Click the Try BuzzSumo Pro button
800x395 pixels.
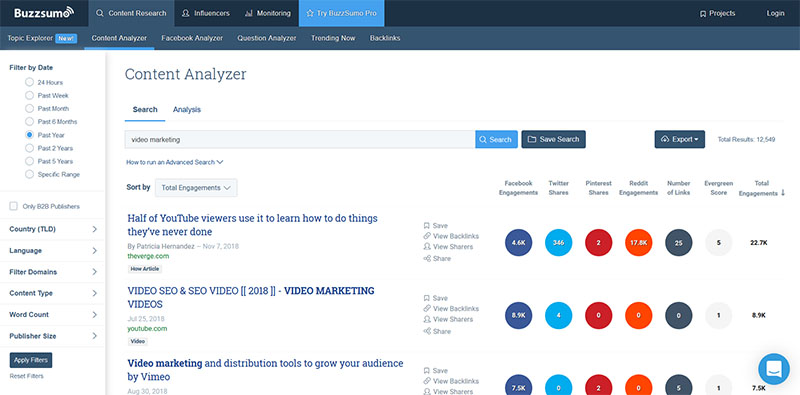[x=341, y=13]
